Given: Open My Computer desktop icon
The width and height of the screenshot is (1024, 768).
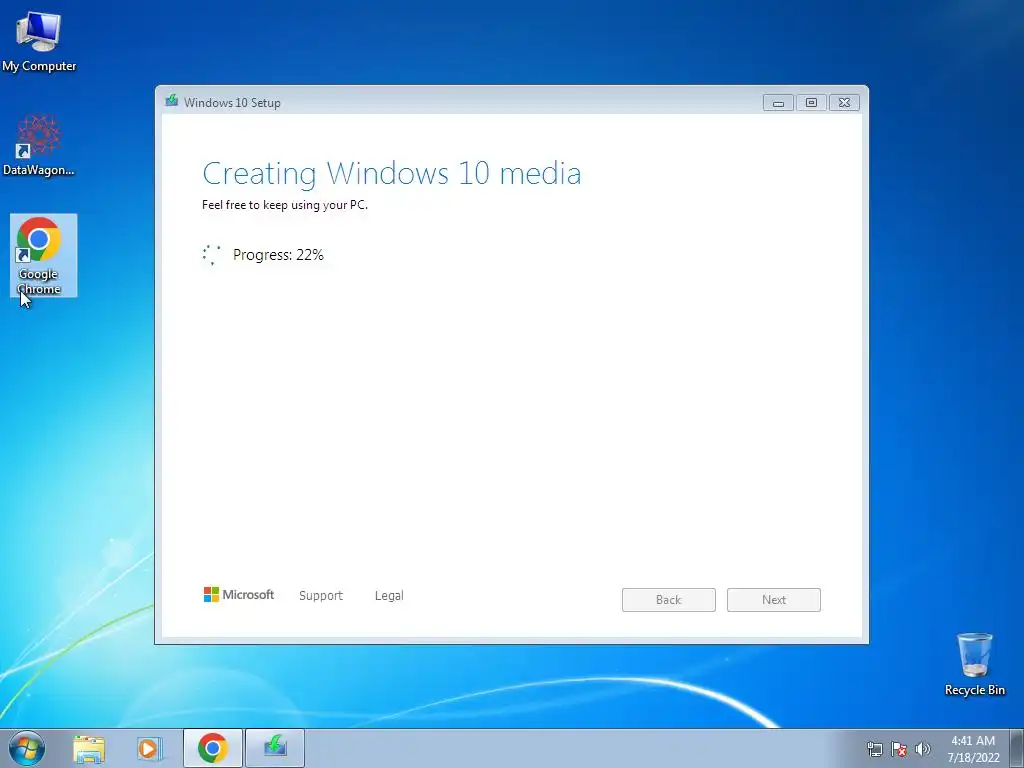Looking at the screenshot, I should (39, 41).
